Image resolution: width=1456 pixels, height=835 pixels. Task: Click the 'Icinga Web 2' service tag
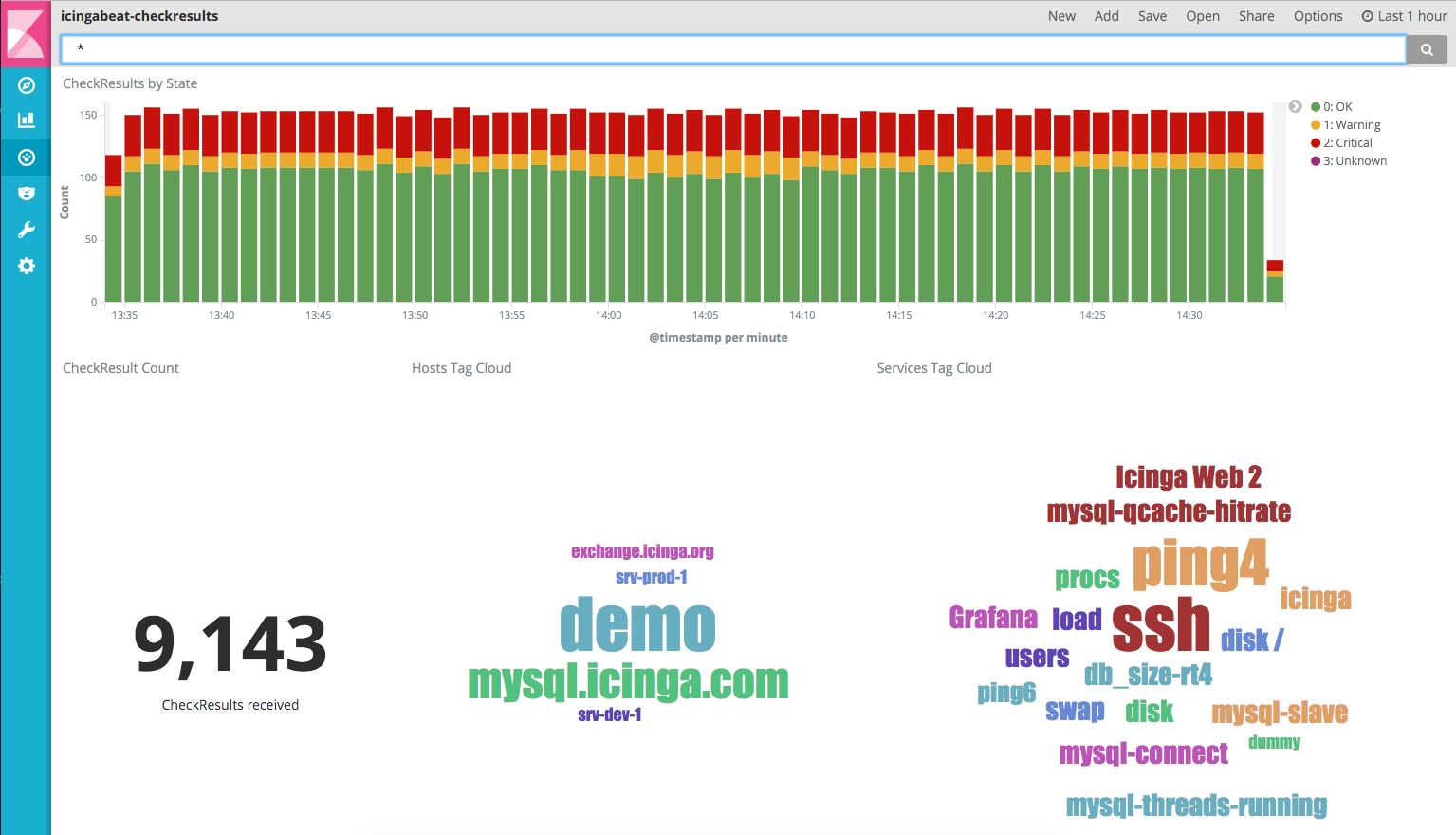pos(1189,476)
